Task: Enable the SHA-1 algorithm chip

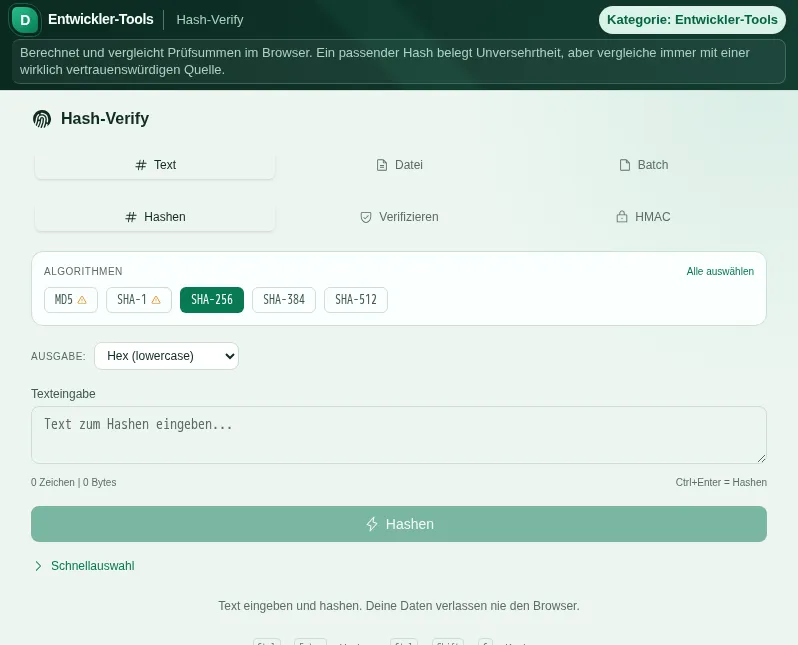Action: [x=139, y=300]
